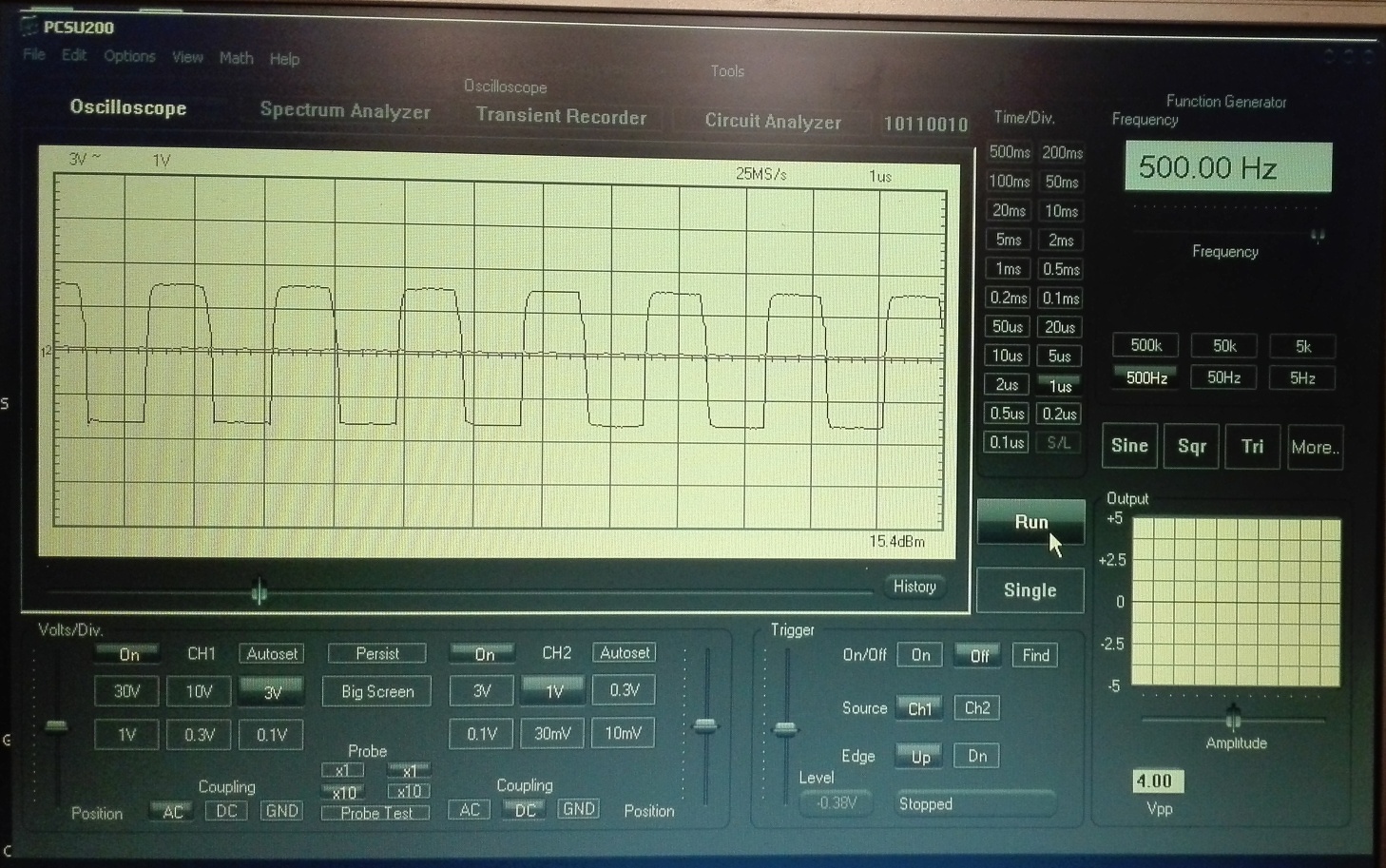Select the 0.1us time/div setting

coord(1006,442)
